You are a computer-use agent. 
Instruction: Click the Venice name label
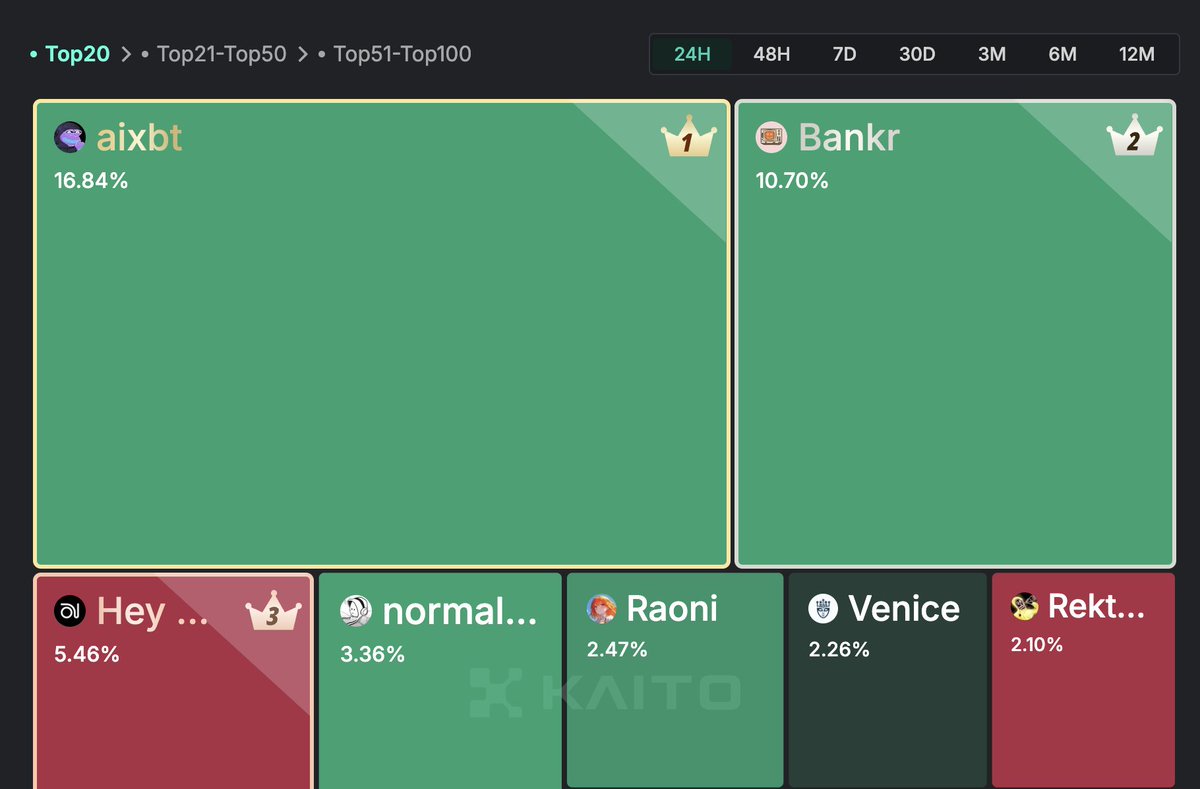tap(904, 608)
